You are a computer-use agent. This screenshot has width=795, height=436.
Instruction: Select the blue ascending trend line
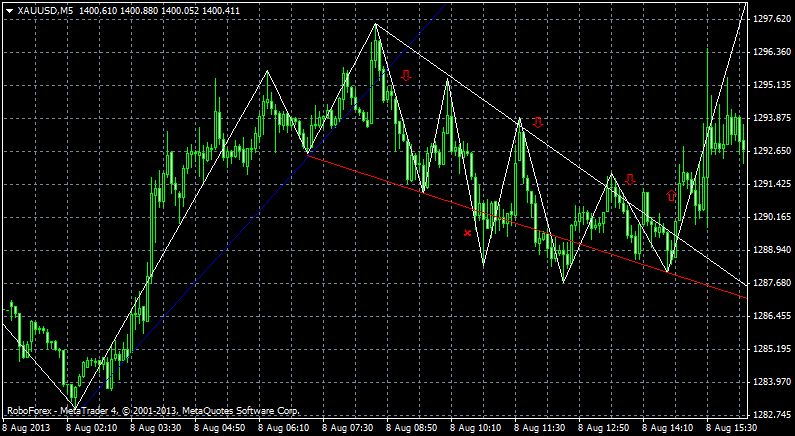click(264, 203)
